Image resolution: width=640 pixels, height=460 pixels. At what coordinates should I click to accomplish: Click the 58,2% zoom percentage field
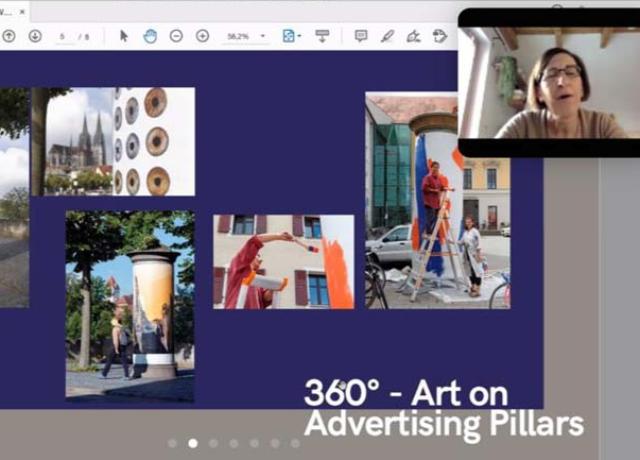(x=238, y=36)
